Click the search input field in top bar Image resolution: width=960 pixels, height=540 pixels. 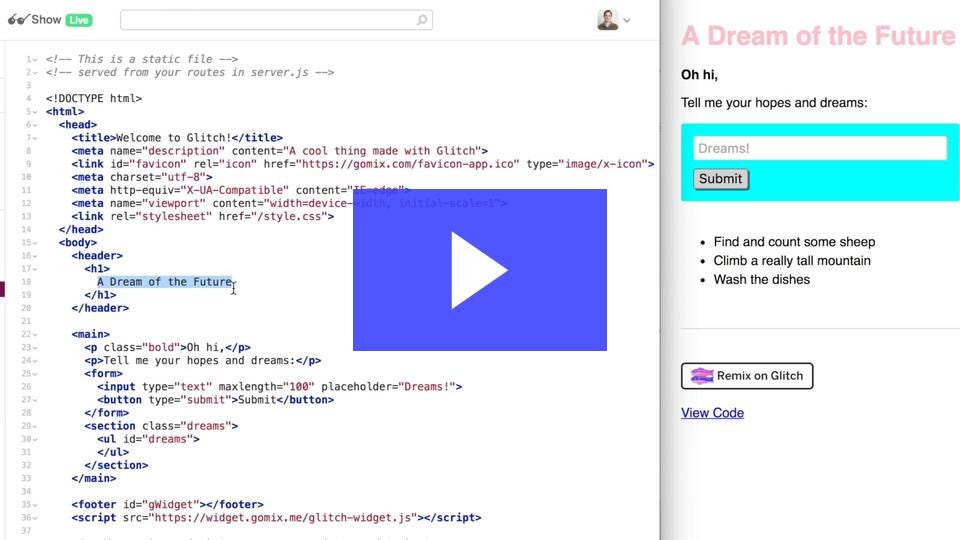pos(276,20)
